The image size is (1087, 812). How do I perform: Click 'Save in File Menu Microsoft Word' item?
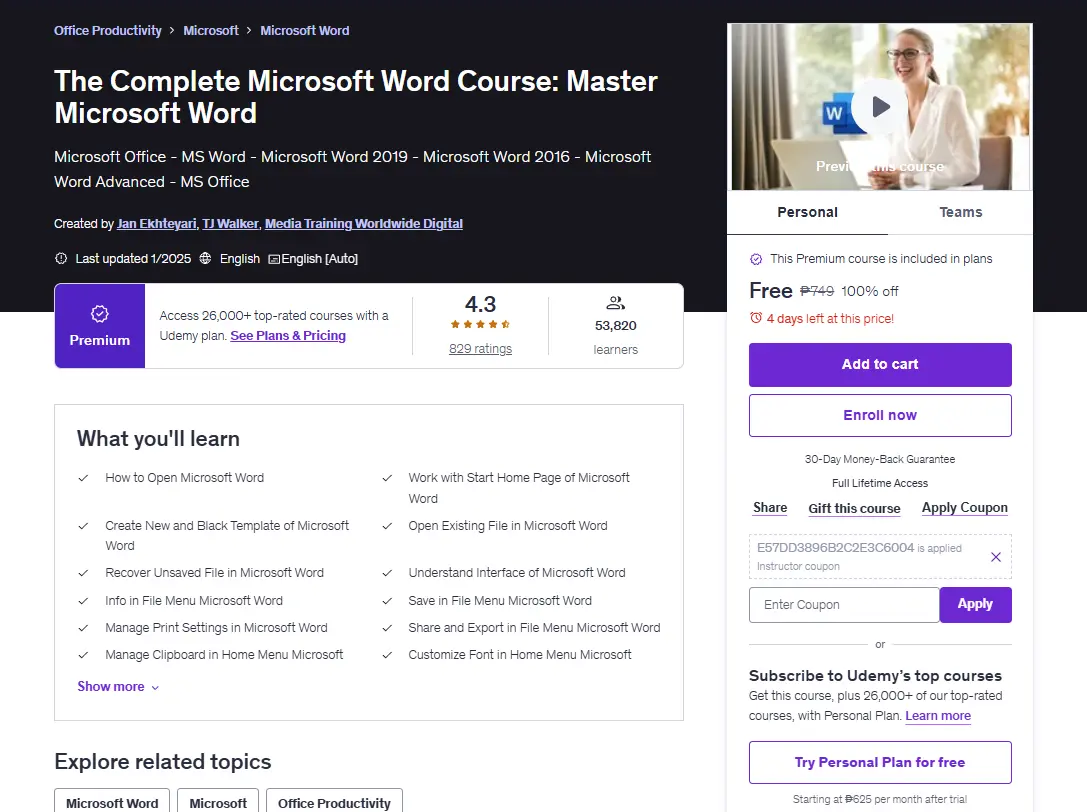pos(500,601)
